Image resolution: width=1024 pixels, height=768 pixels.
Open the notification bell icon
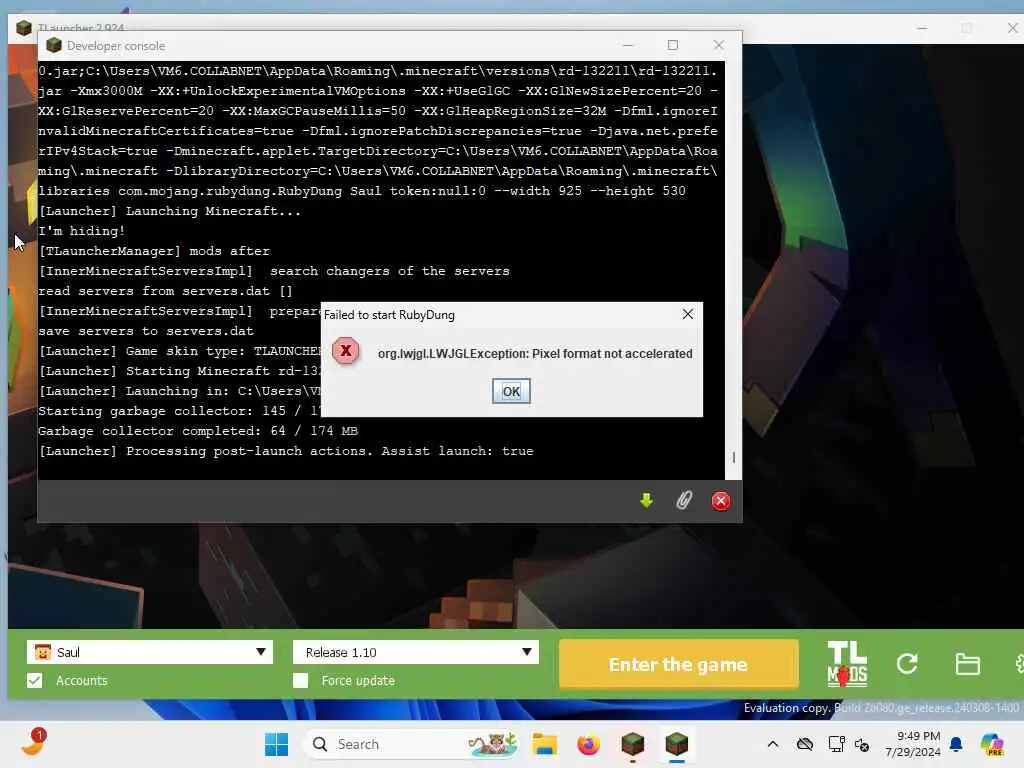[956, 744]
